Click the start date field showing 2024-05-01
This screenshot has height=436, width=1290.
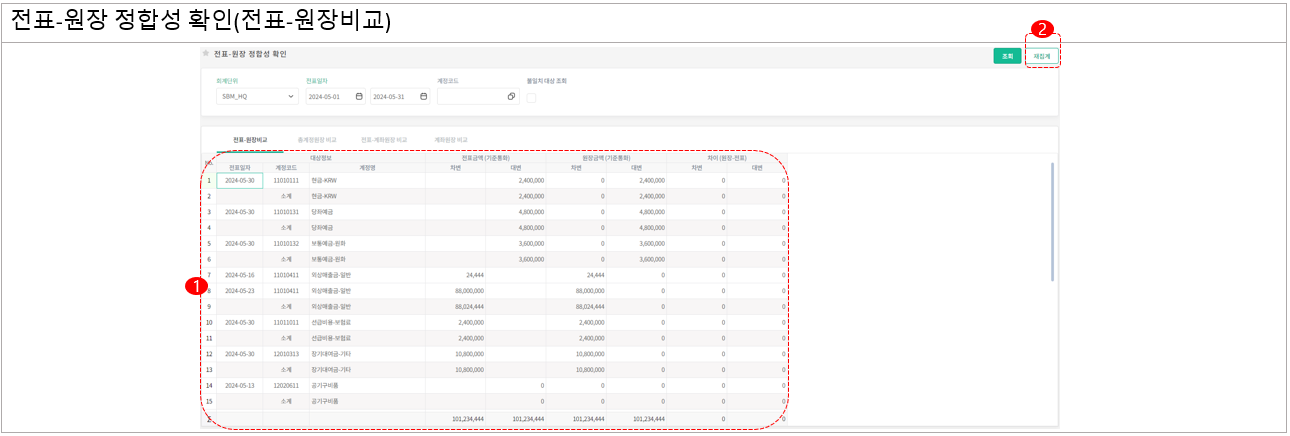coord(329,97)
